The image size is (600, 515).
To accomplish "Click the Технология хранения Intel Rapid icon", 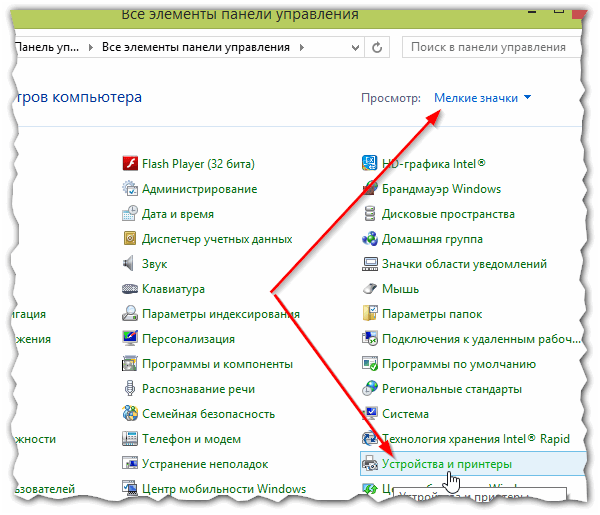I will 370,438.
